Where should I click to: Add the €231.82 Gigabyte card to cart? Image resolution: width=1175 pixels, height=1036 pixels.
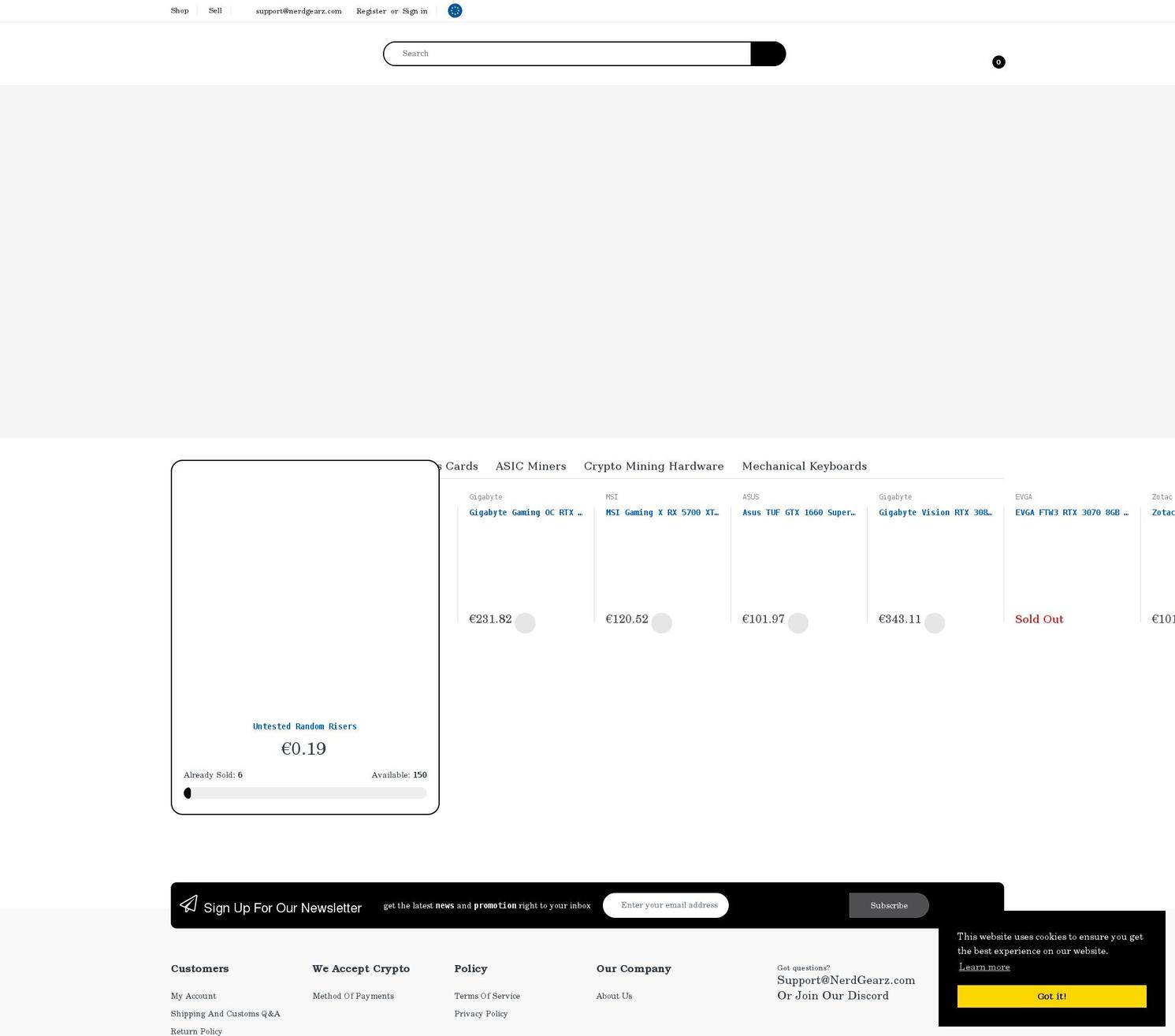coord(525,622)
